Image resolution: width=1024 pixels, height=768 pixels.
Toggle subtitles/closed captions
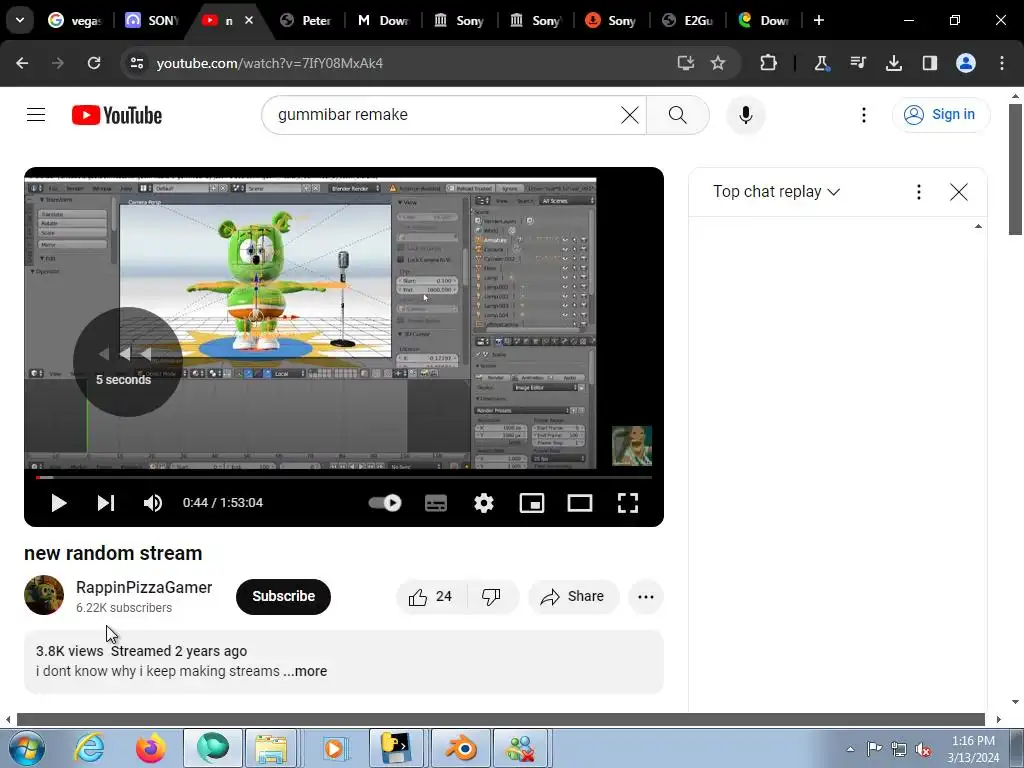(x=436, y=503)
